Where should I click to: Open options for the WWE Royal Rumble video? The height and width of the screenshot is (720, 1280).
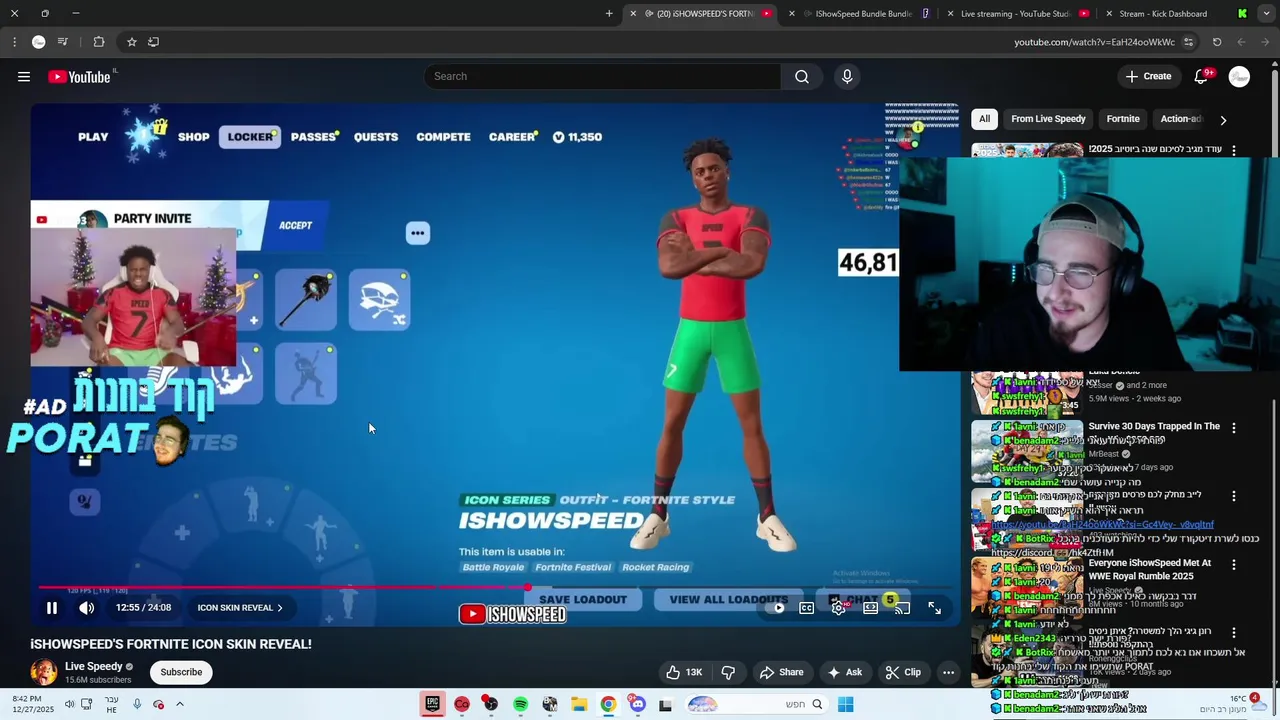tap(1234, 565)
